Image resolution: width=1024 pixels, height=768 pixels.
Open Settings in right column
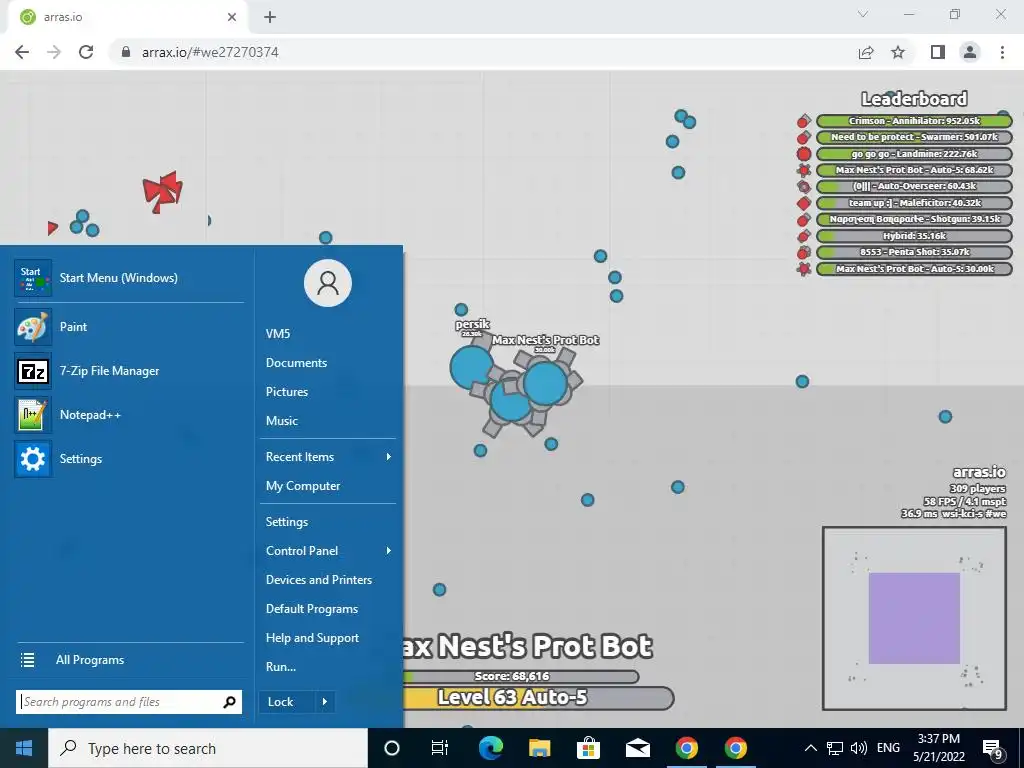[287, 522]
